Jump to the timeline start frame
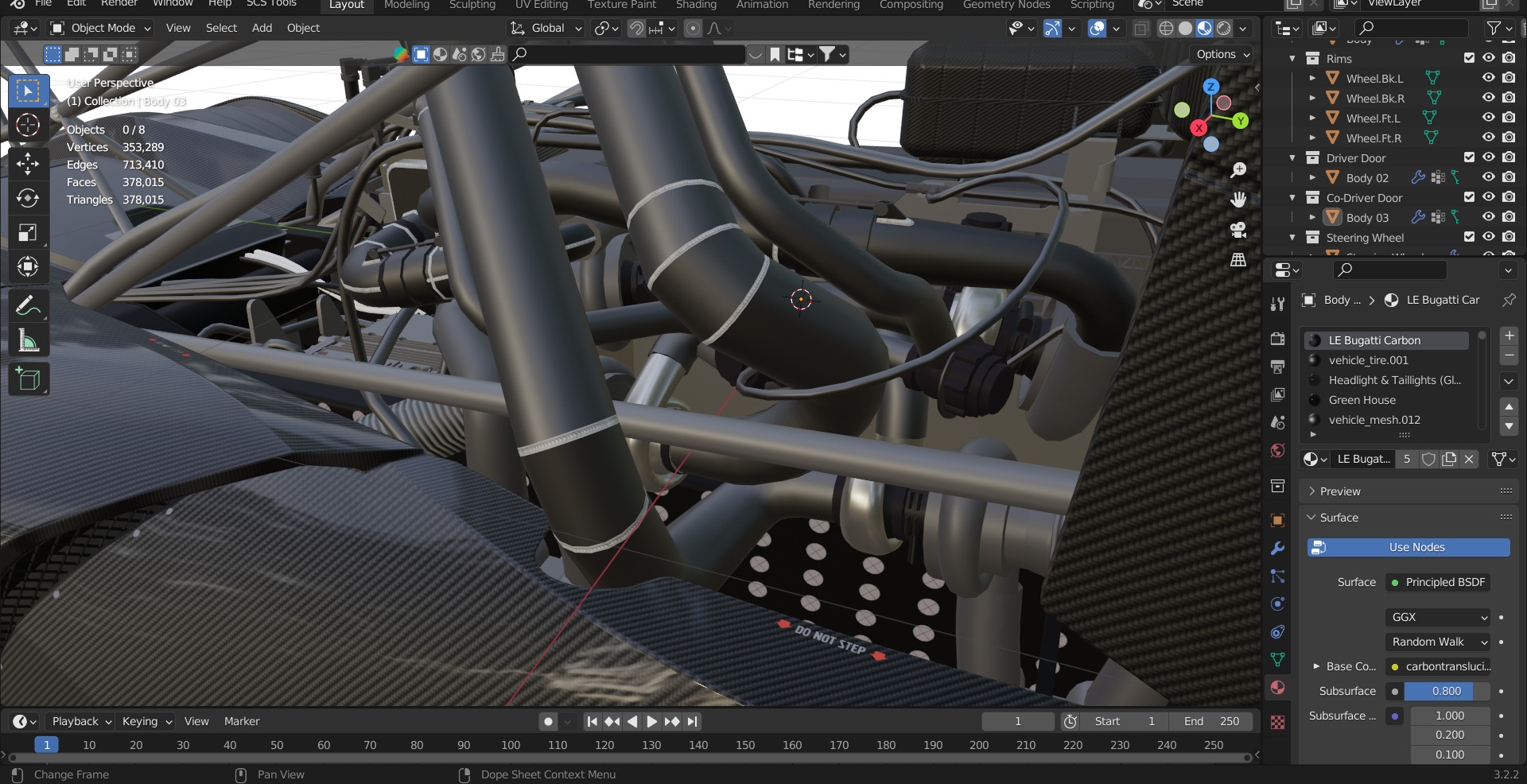Viewport: 1527px width, 784px height. 592,721
